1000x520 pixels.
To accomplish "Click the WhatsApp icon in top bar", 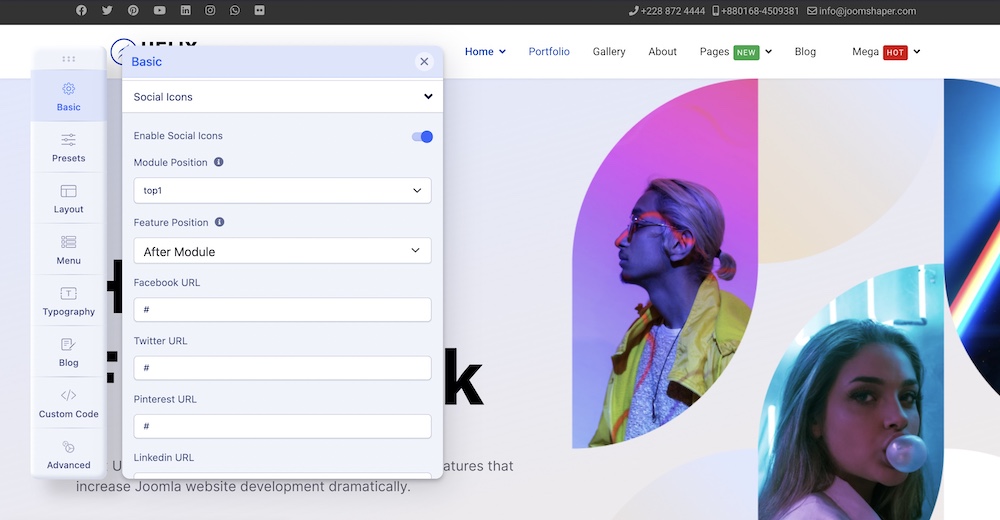I will tap(235, 11).
